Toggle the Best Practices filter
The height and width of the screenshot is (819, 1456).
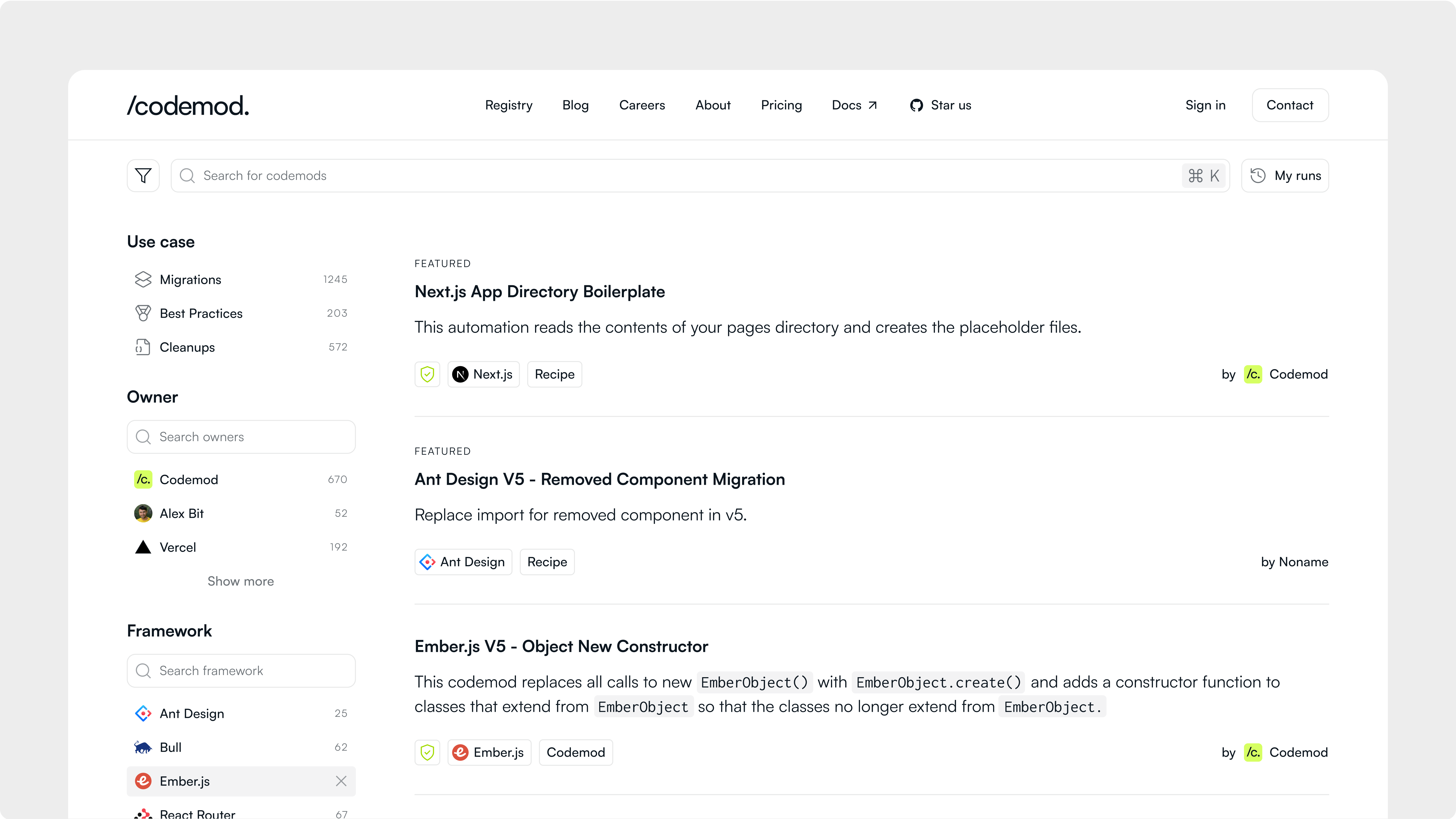pyautogui.click(x=201, y=314)
